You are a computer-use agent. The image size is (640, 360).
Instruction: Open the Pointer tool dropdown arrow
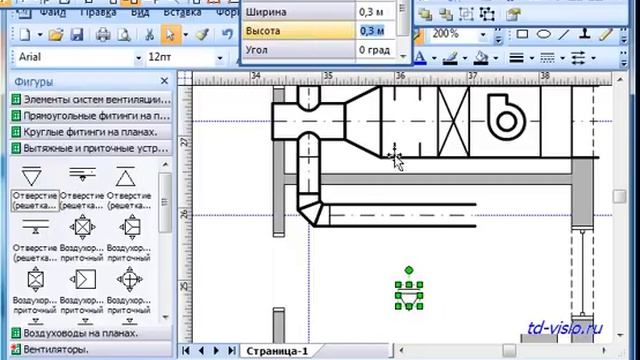pos(186,35)
